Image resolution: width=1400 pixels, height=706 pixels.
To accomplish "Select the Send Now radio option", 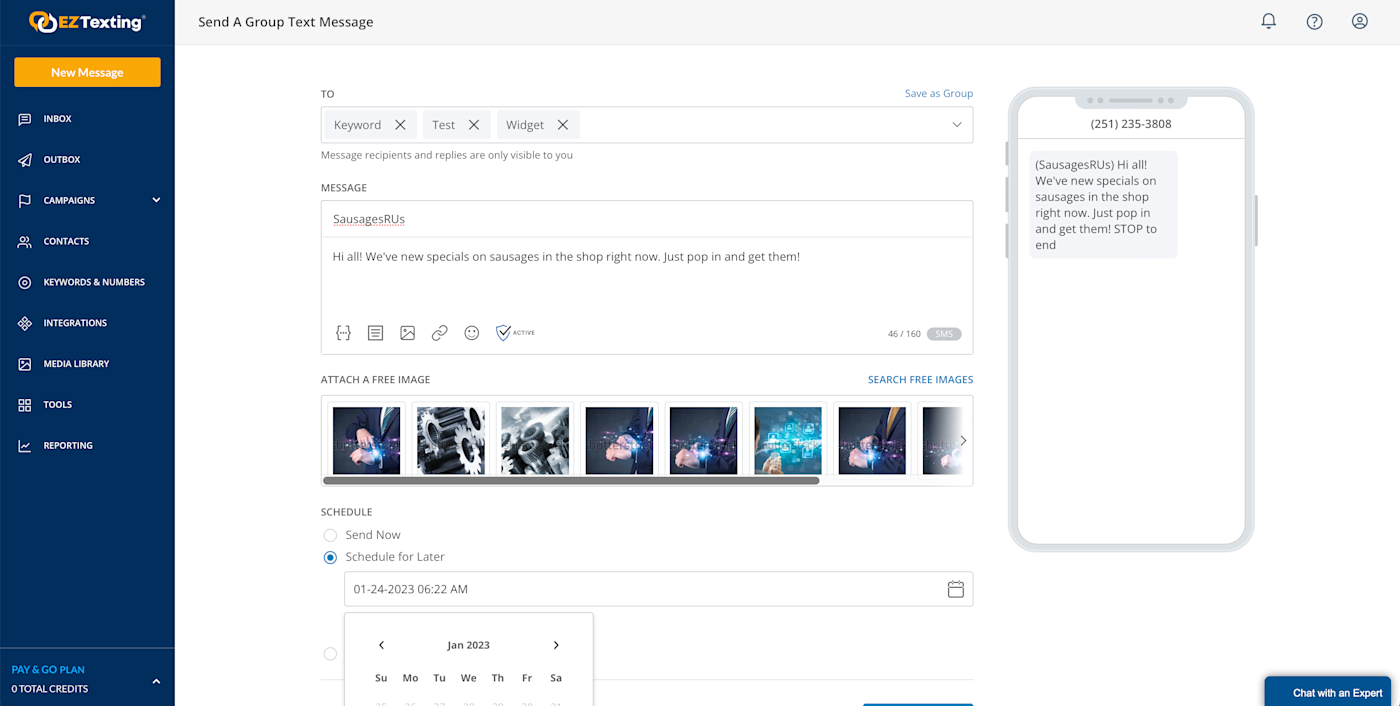I will point(330,535).
